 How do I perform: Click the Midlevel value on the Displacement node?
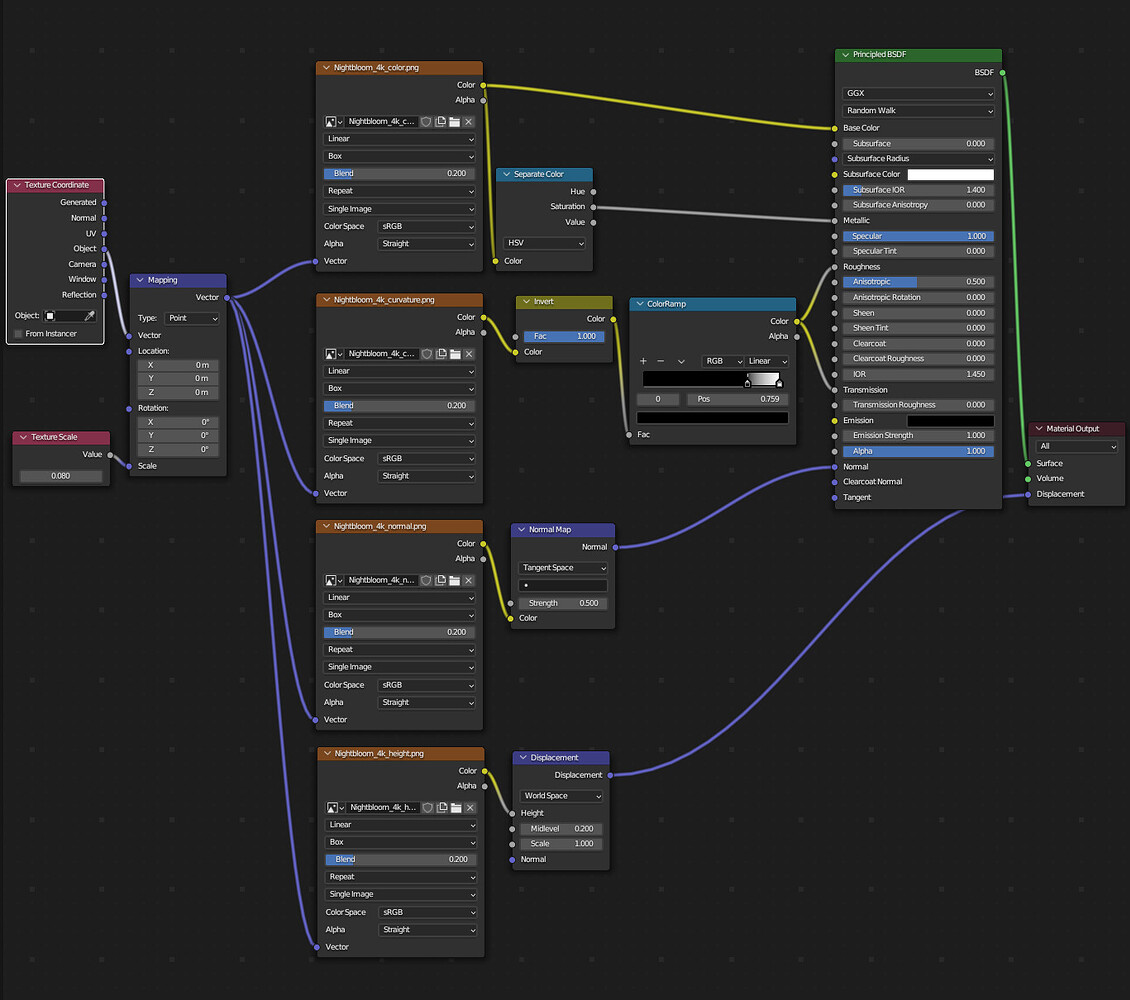tap(560, 828)
